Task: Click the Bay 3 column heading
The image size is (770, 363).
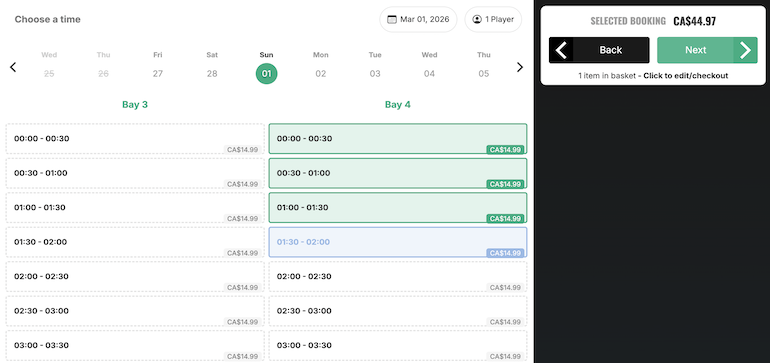Action: [135, 105]
